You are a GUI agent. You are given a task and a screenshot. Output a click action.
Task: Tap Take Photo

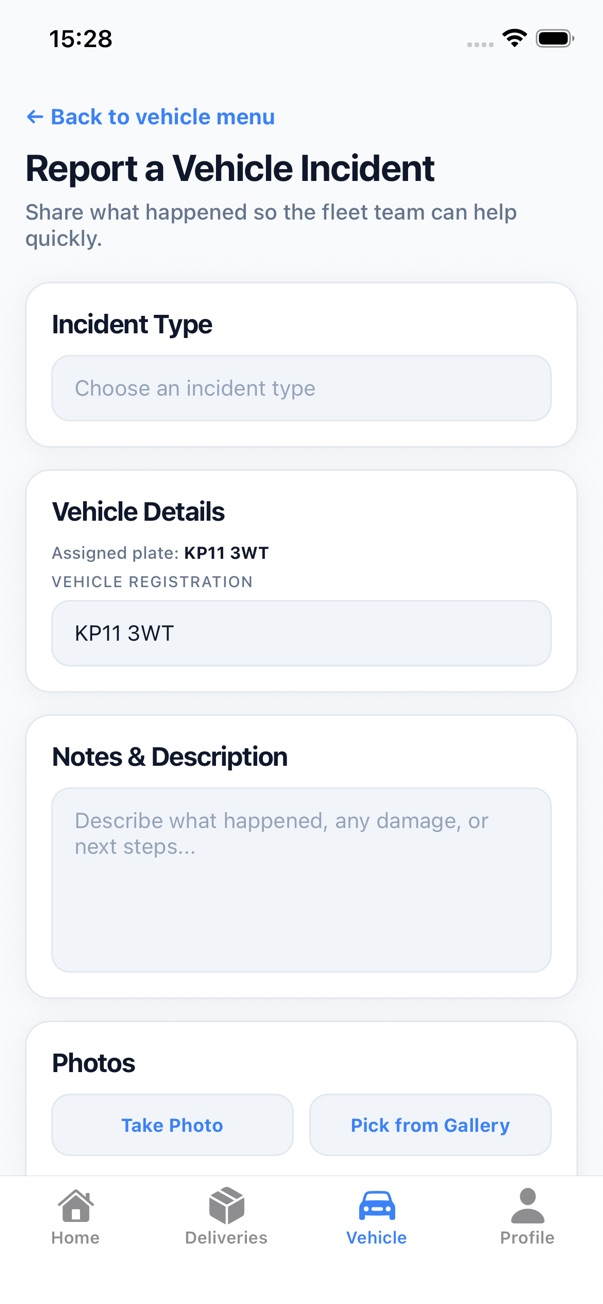point(172,1125)
